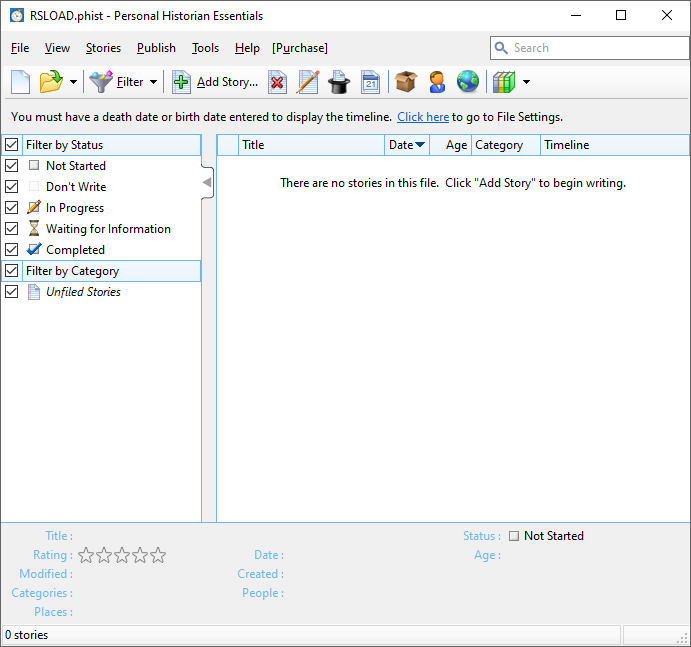Expand the books icon dropdown arrow
This screenshot has width=691, height=647.
pyautogui.click(x=526, y=82)
